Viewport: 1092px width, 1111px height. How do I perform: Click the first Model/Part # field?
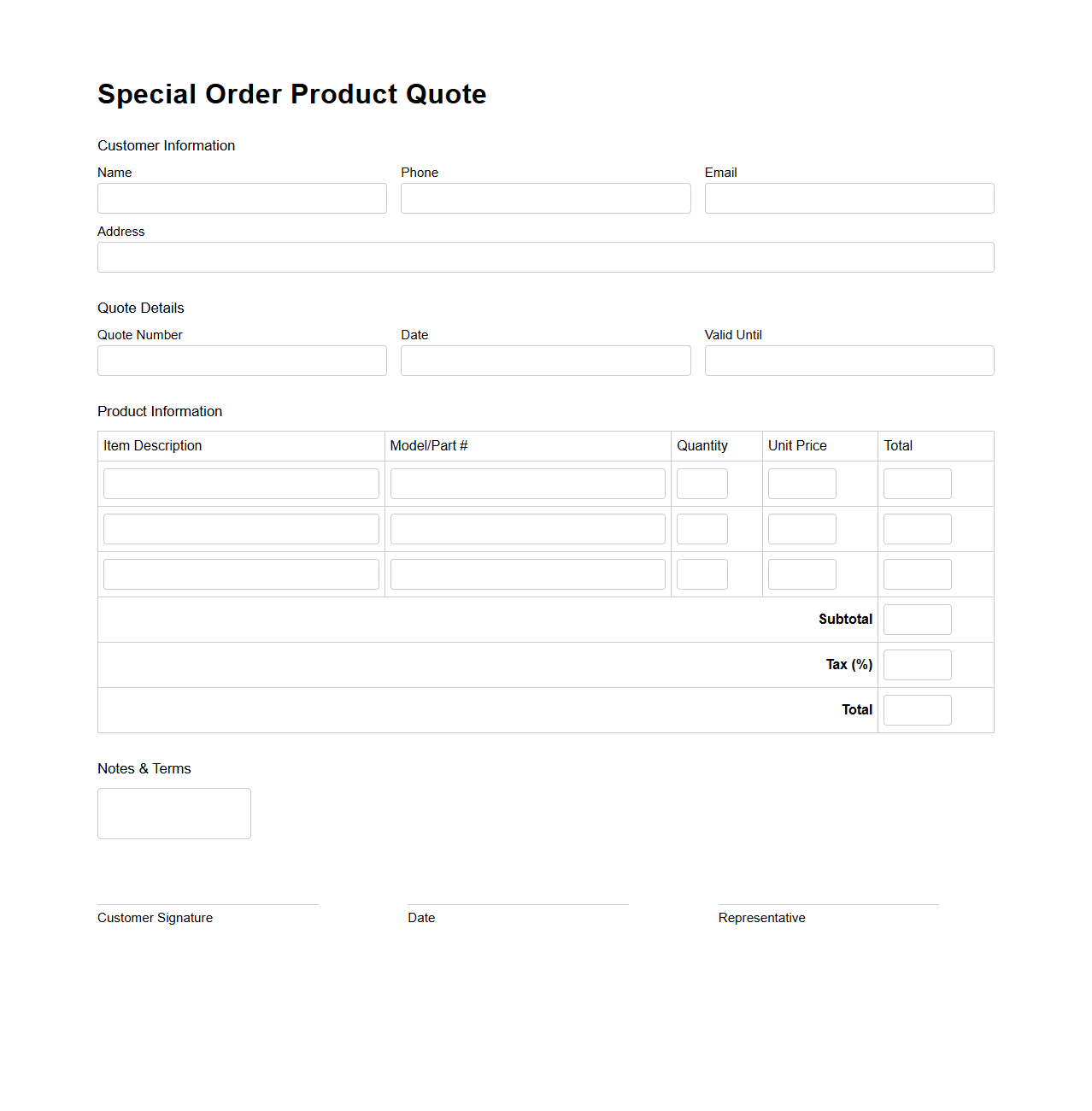click(x=527, y=483)
